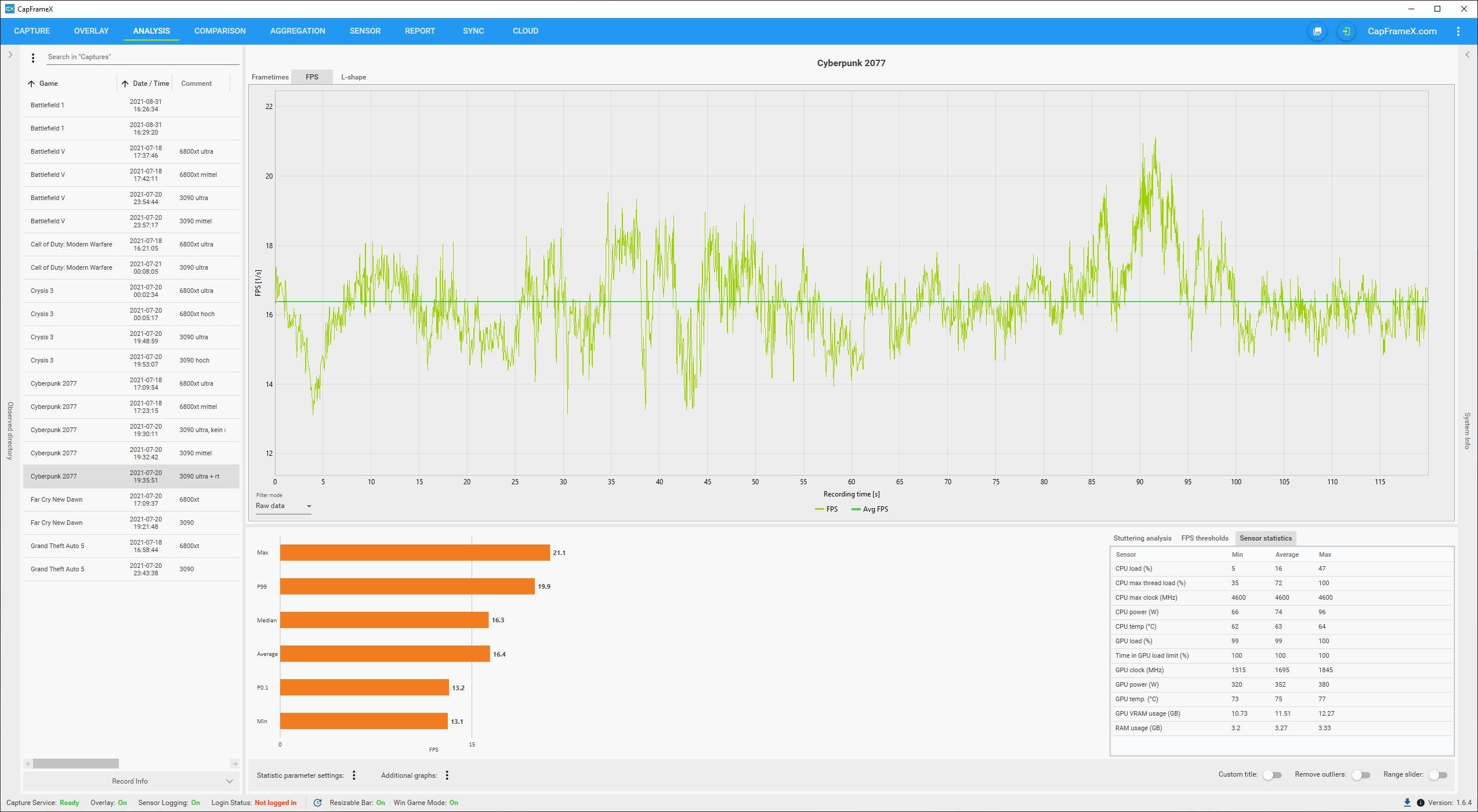The width and height of the screenshot is (1478, 812).
Task: Open the COMPARISON tab
Action: (x=220, y=31)
